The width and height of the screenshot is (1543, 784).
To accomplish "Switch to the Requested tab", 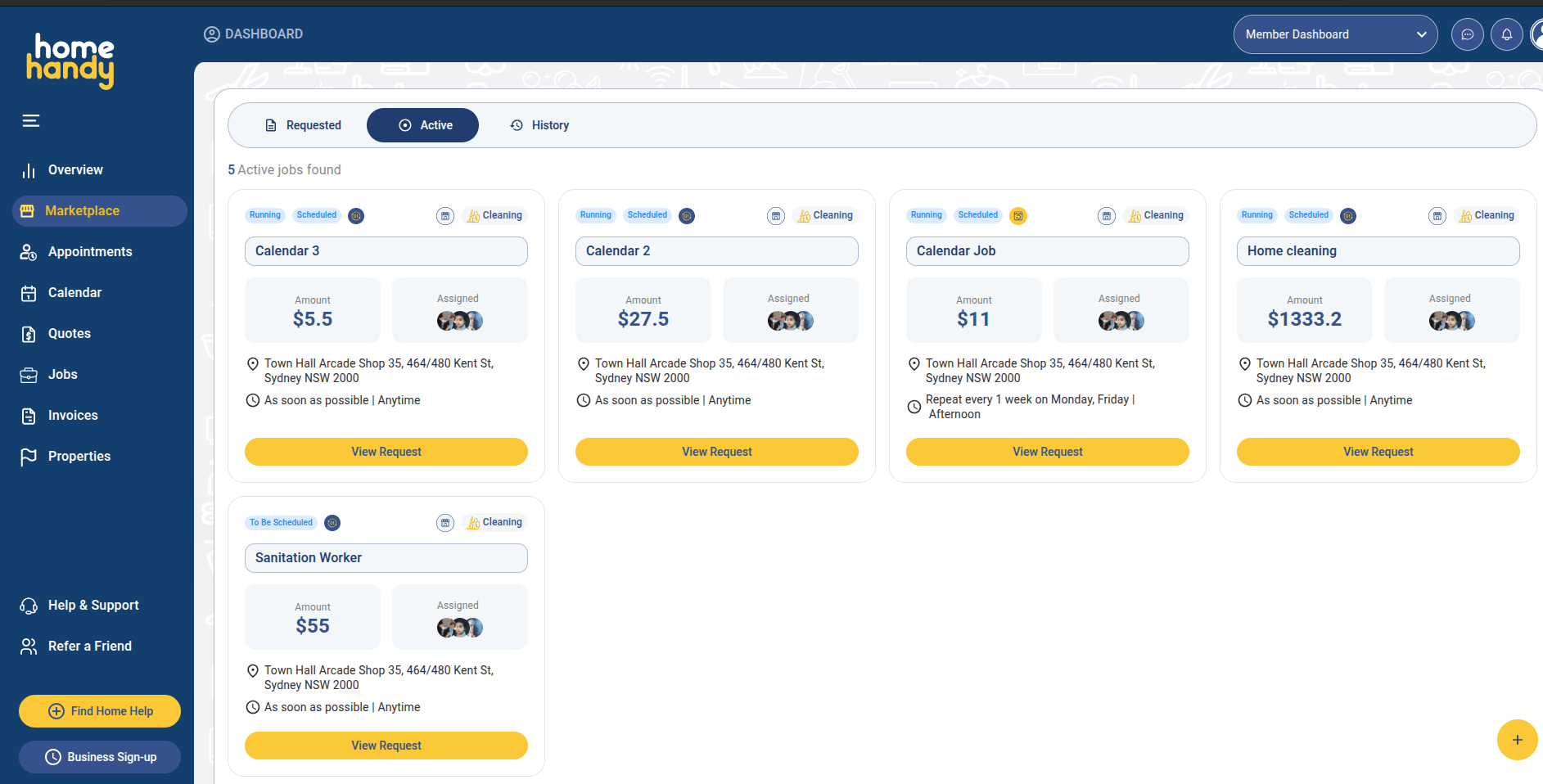I will (303, 125).
